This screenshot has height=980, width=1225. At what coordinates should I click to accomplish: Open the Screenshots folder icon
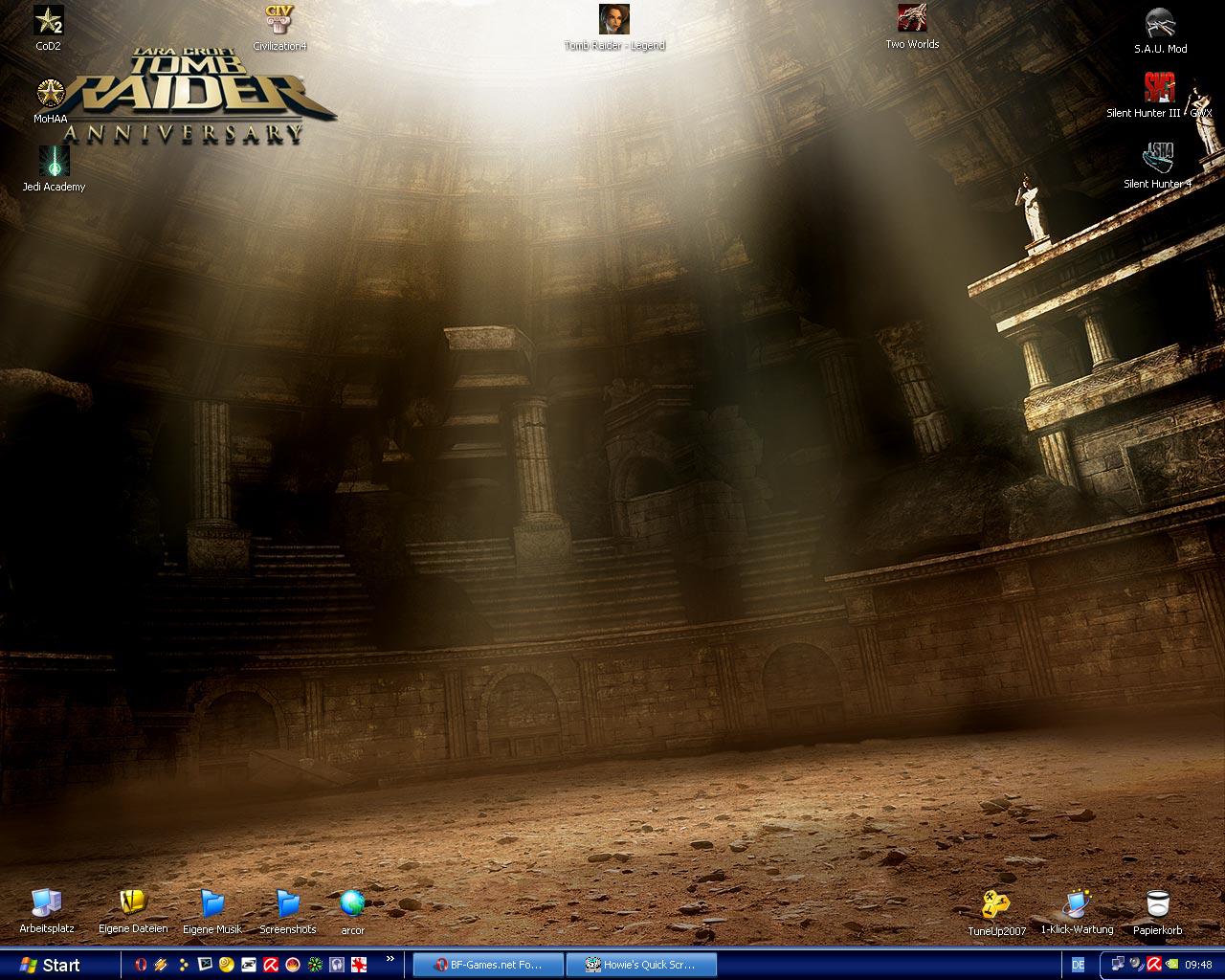coord(288,911)
